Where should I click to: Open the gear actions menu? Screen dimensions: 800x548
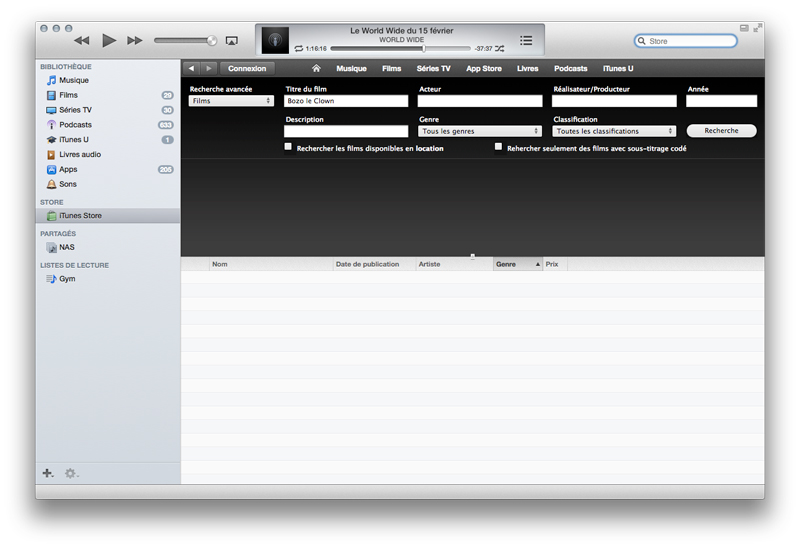71,474
